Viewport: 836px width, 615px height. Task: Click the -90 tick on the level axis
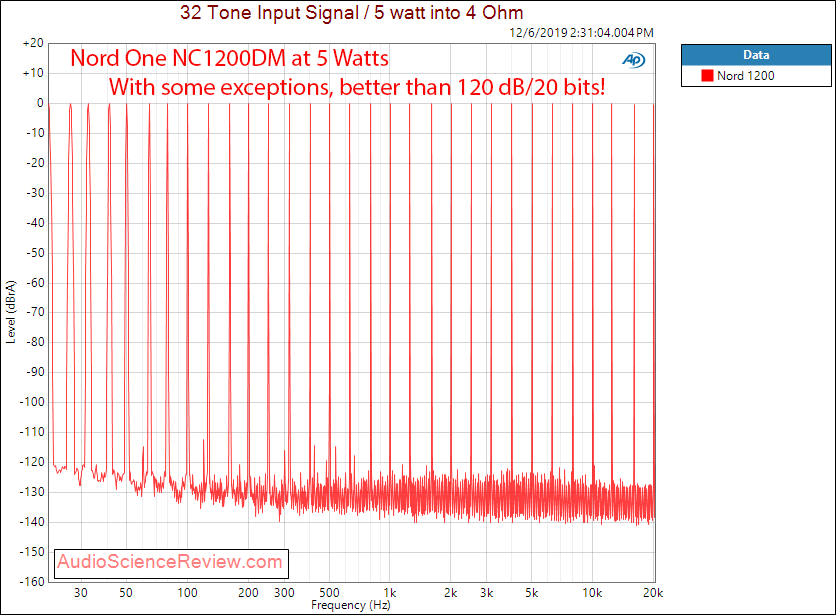coord(35,372)
